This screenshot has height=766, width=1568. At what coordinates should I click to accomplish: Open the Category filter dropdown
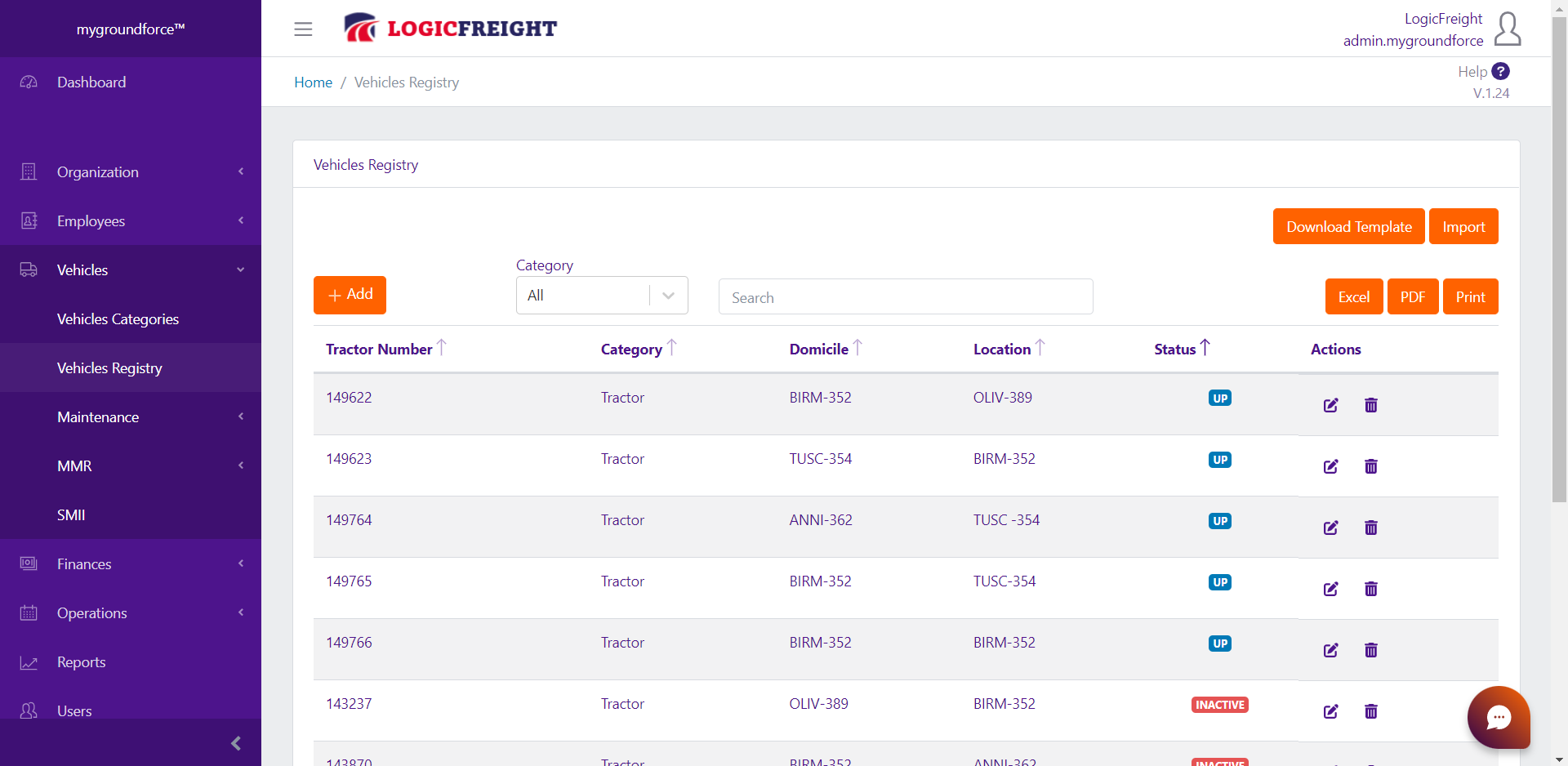602,295
